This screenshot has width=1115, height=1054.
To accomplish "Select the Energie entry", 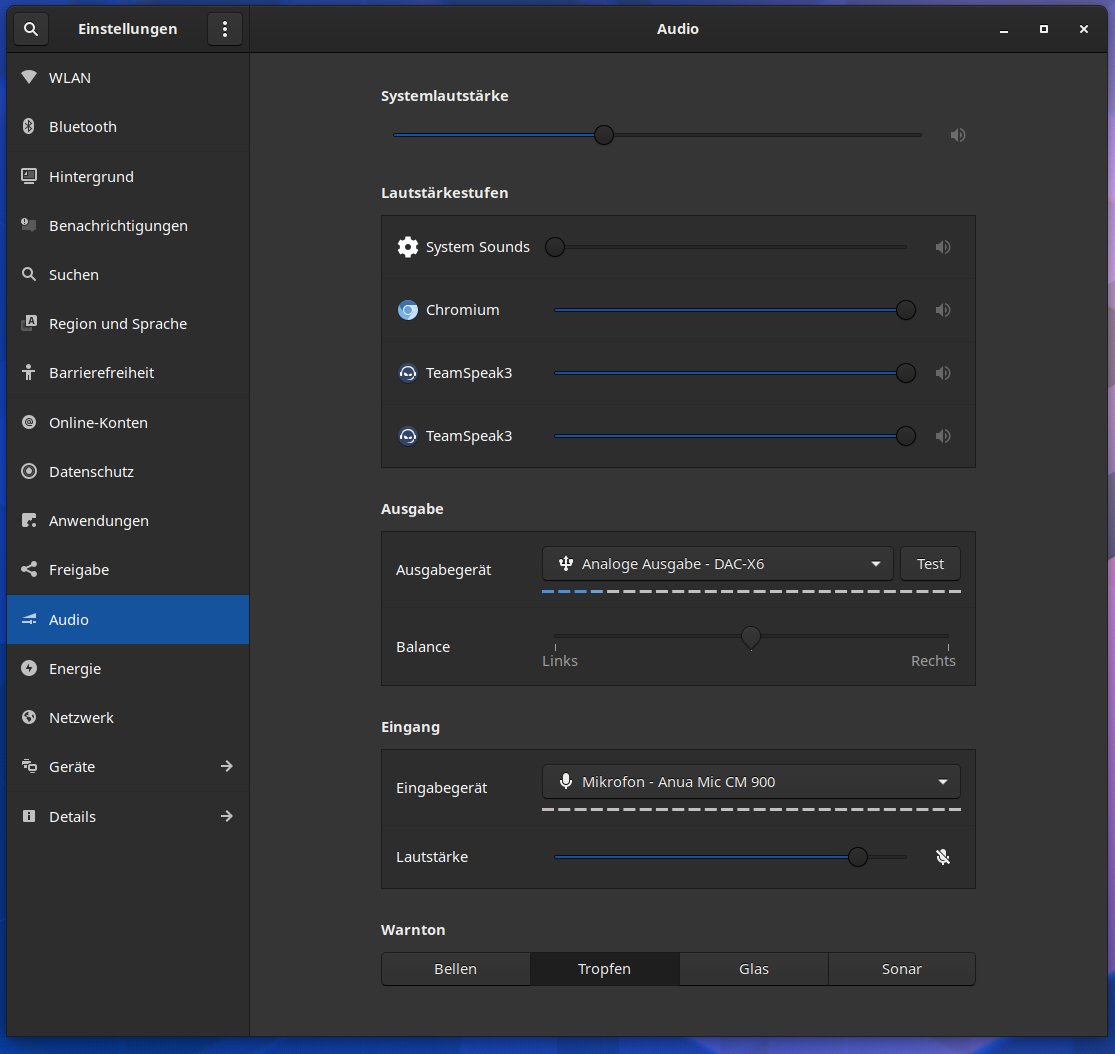I will [128, 669].
